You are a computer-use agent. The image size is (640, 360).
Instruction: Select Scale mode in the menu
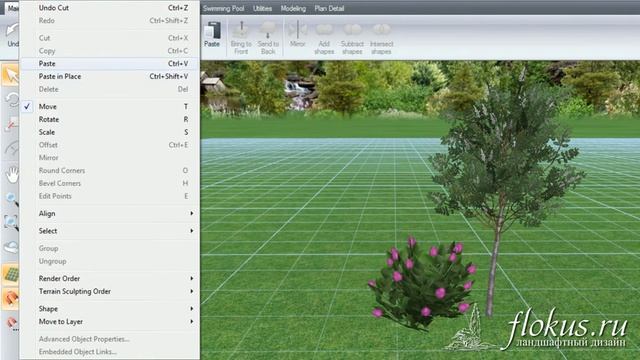110,132
